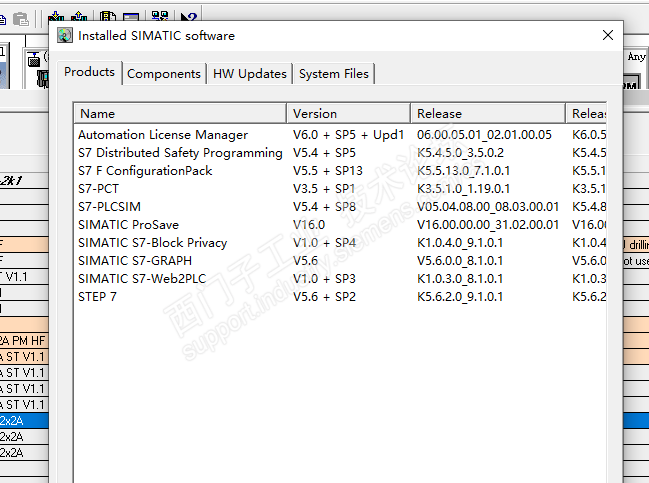Click the station icon in background window

34,59
